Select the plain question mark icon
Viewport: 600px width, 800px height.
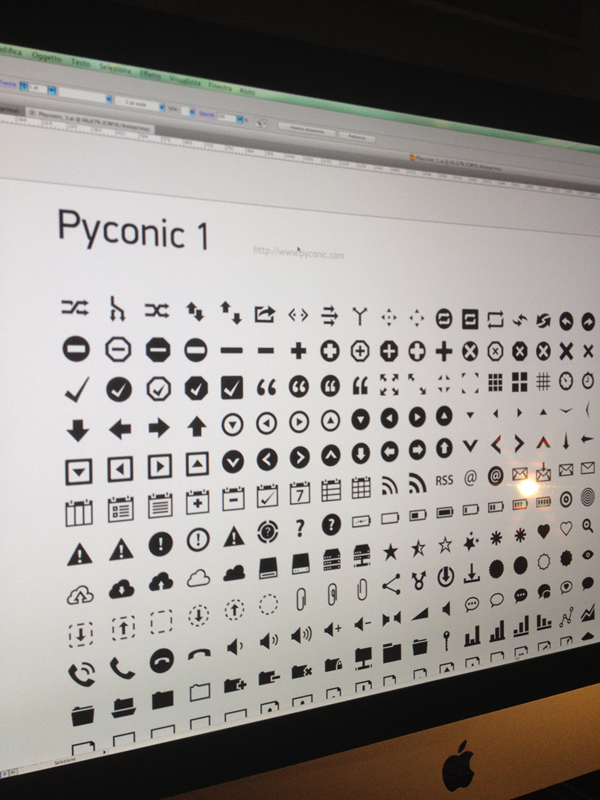pos(300,528)
